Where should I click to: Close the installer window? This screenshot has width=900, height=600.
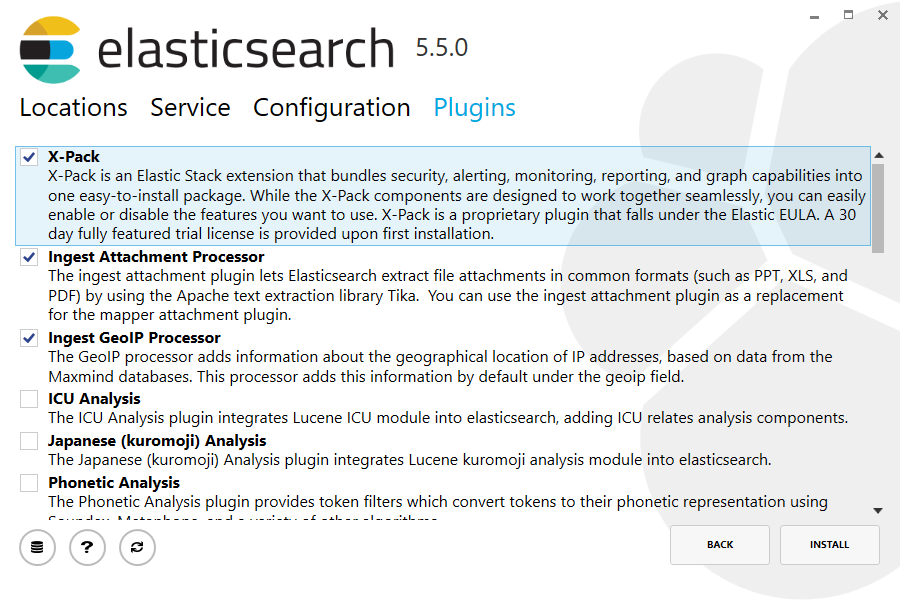pos(881,15)
